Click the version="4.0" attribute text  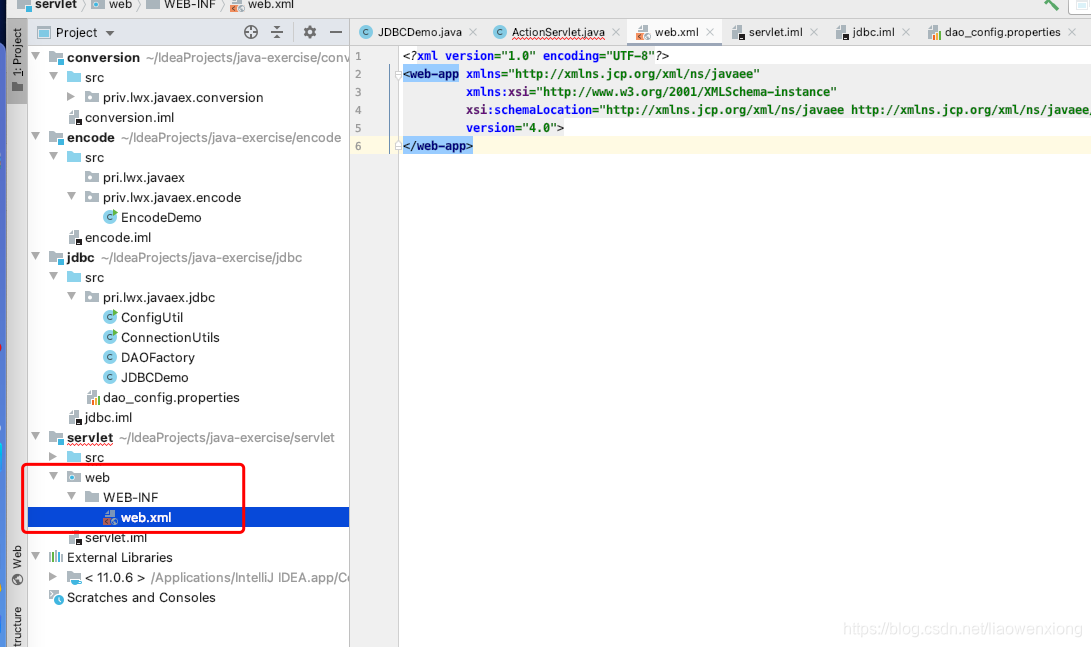tap(511, 128)
